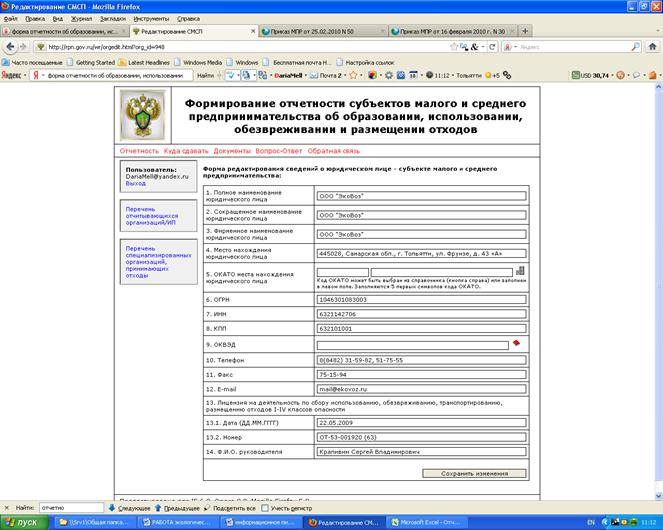Click the Сохранить изменения button
663x530 pixels.
474,474
